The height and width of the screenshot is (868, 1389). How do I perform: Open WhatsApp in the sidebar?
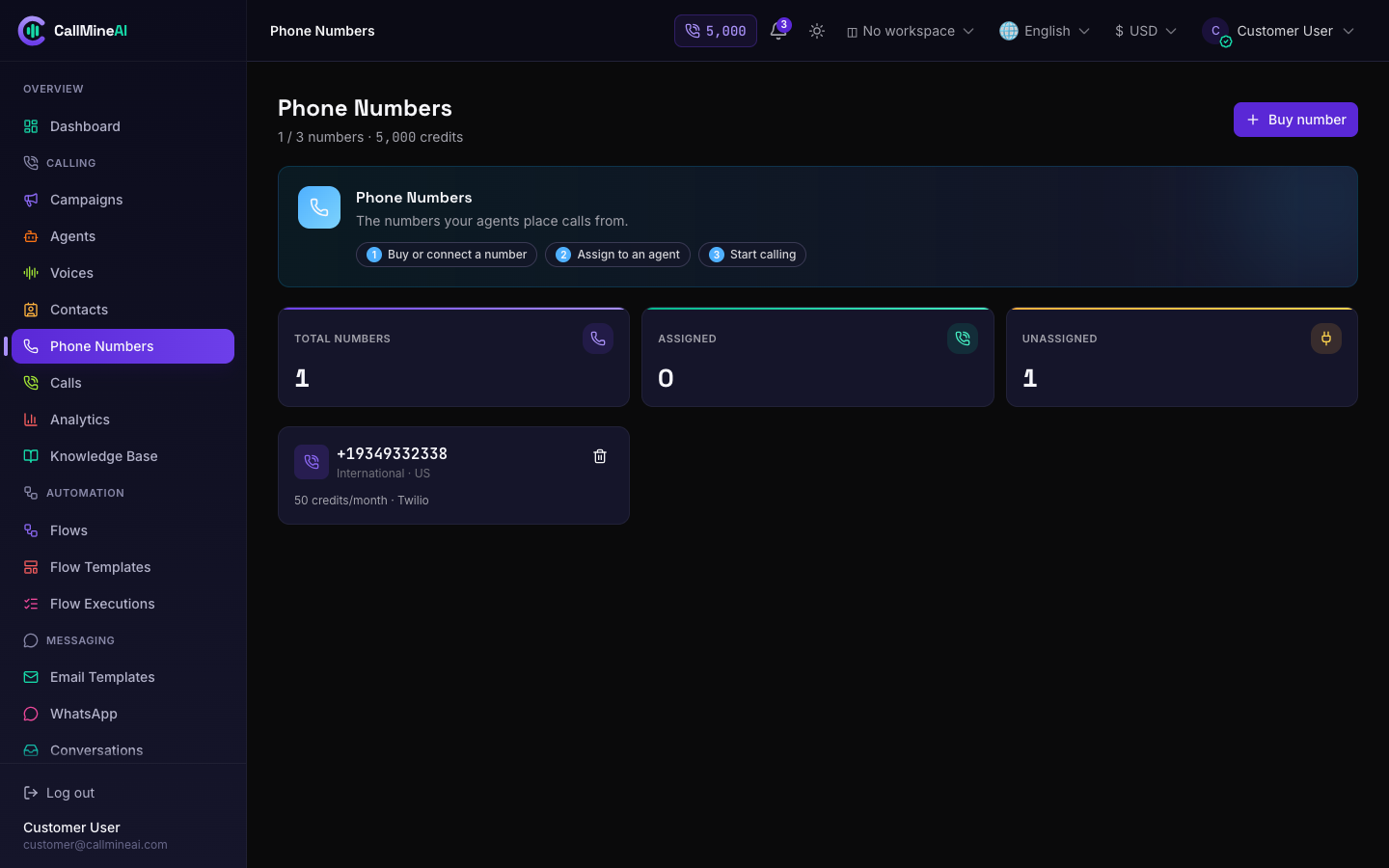click(x=123, y=714)
